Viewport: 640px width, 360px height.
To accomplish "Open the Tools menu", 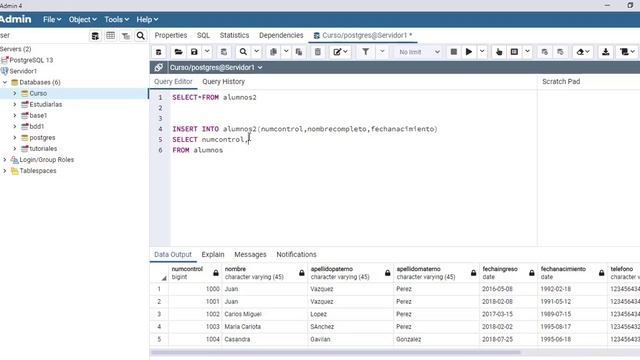I will 116,19.
